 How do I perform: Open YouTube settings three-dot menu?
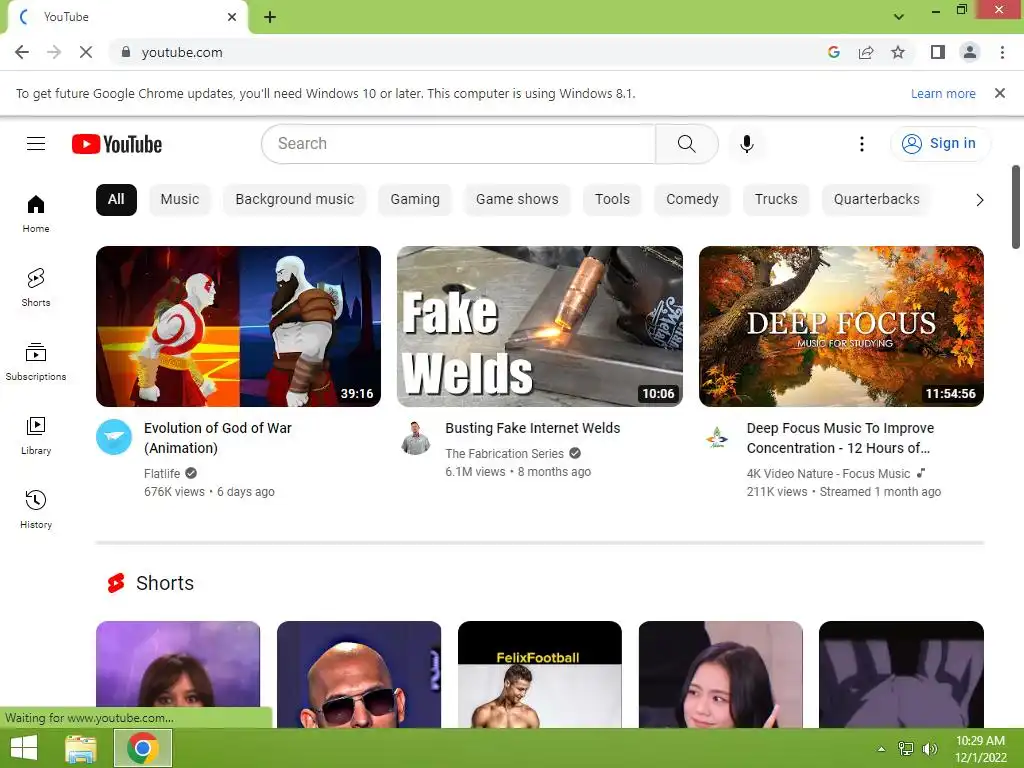tap(861, 144)
